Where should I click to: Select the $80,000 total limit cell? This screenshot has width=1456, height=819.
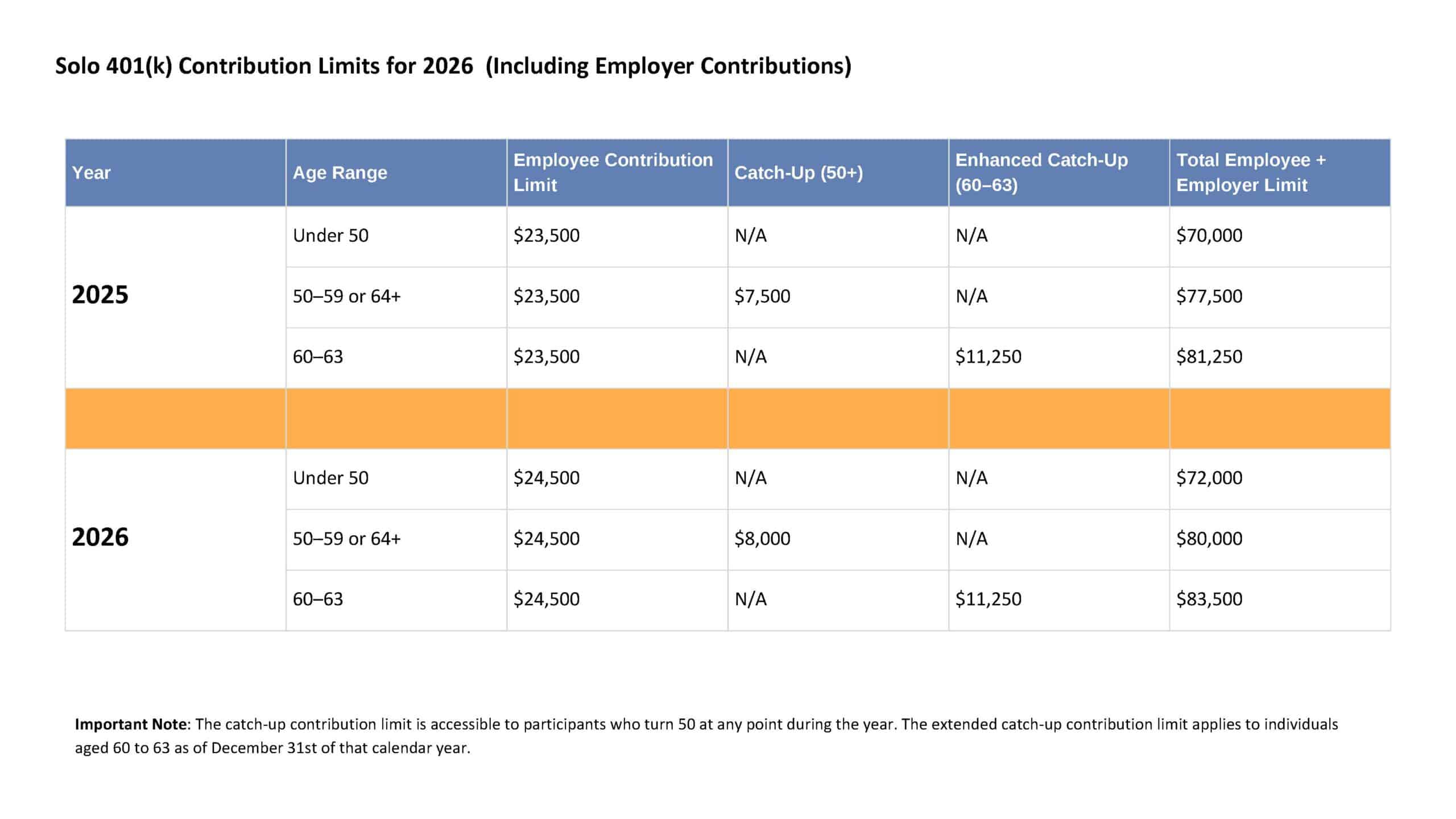click(1209, 539)
